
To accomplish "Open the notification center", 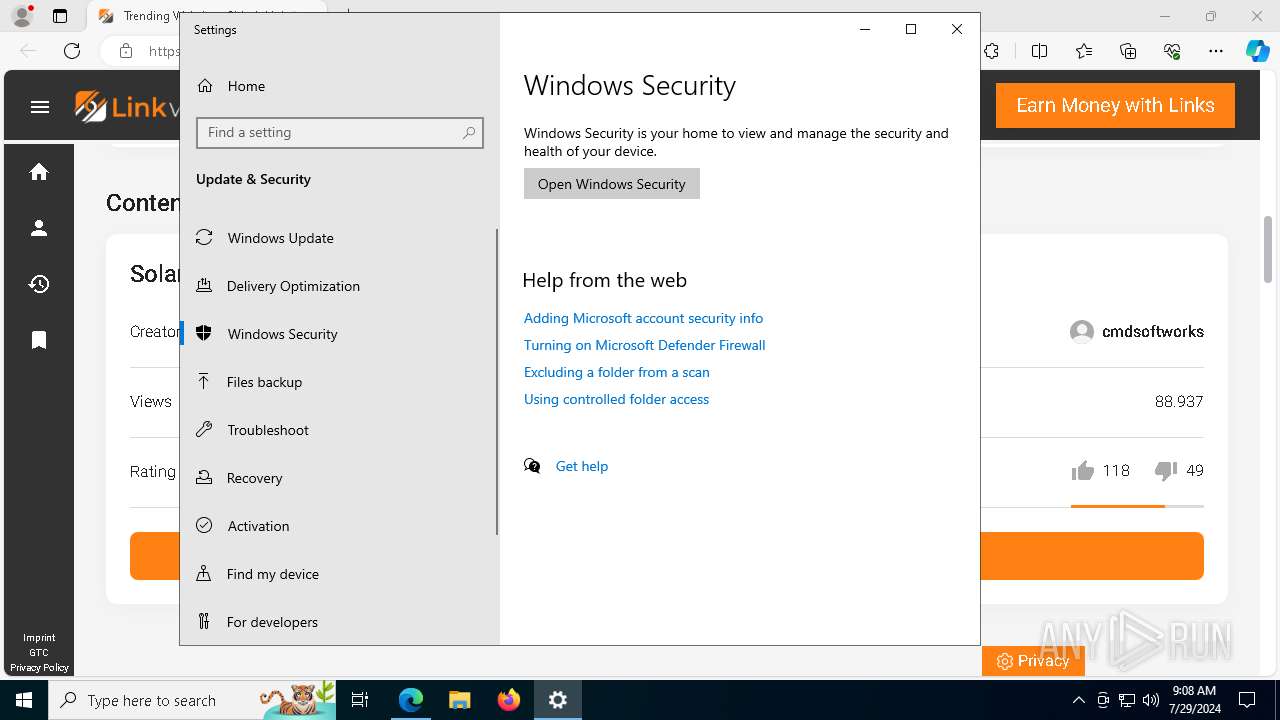I will pyautogui.click(x=1247, y=700).
